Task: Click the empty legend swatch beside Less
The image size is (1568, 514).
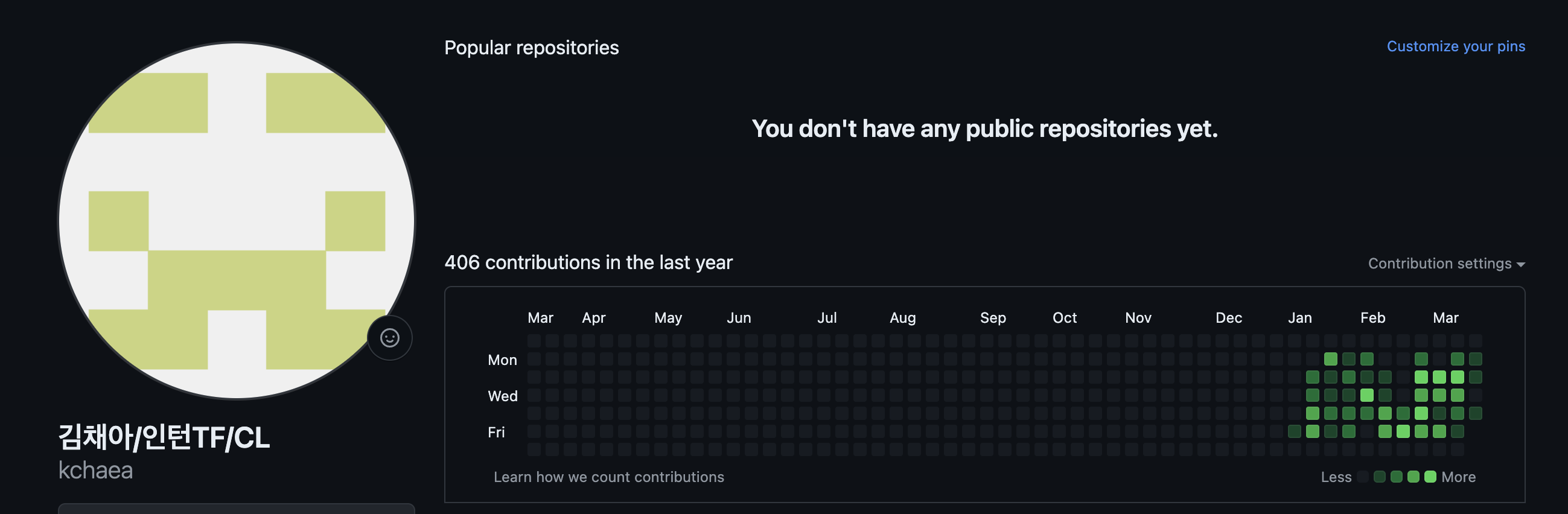Action: pyautogui.click(x=1363, y=477)
